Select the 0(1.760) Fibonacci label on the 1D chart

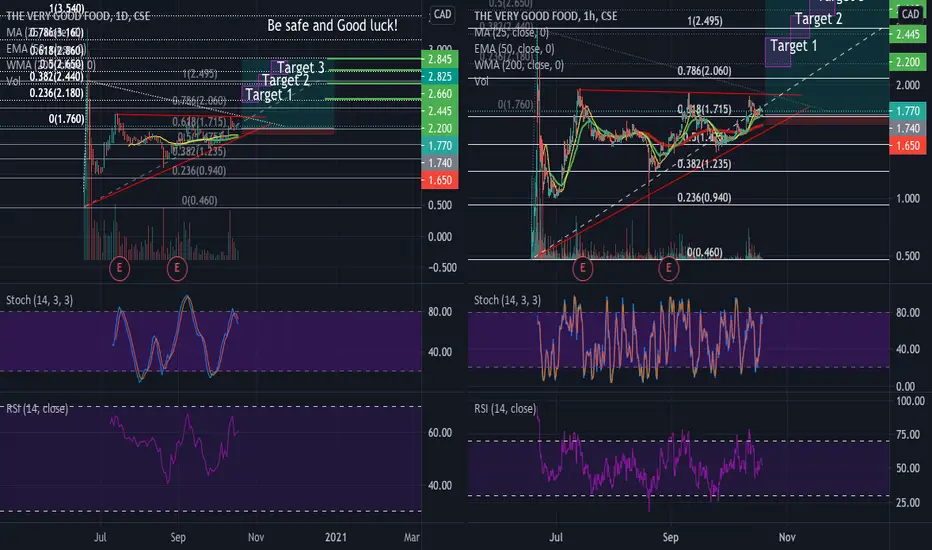pos(67,119)
